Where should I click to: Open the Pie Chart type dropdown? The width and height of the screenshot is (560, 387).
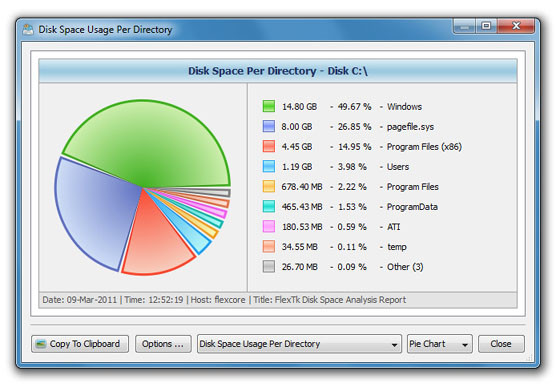click(439, 344)
